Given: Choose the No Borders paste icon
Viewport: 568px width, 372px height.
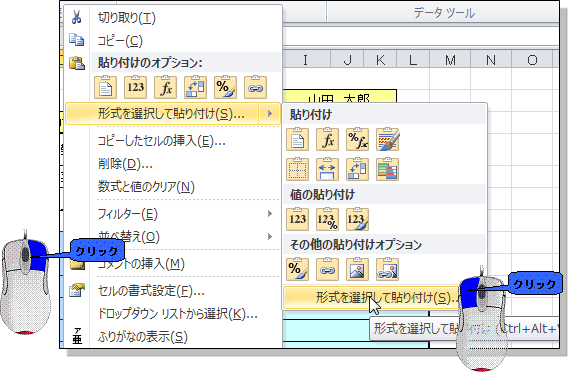Looking at the screenshot, I should coord(297,169).
